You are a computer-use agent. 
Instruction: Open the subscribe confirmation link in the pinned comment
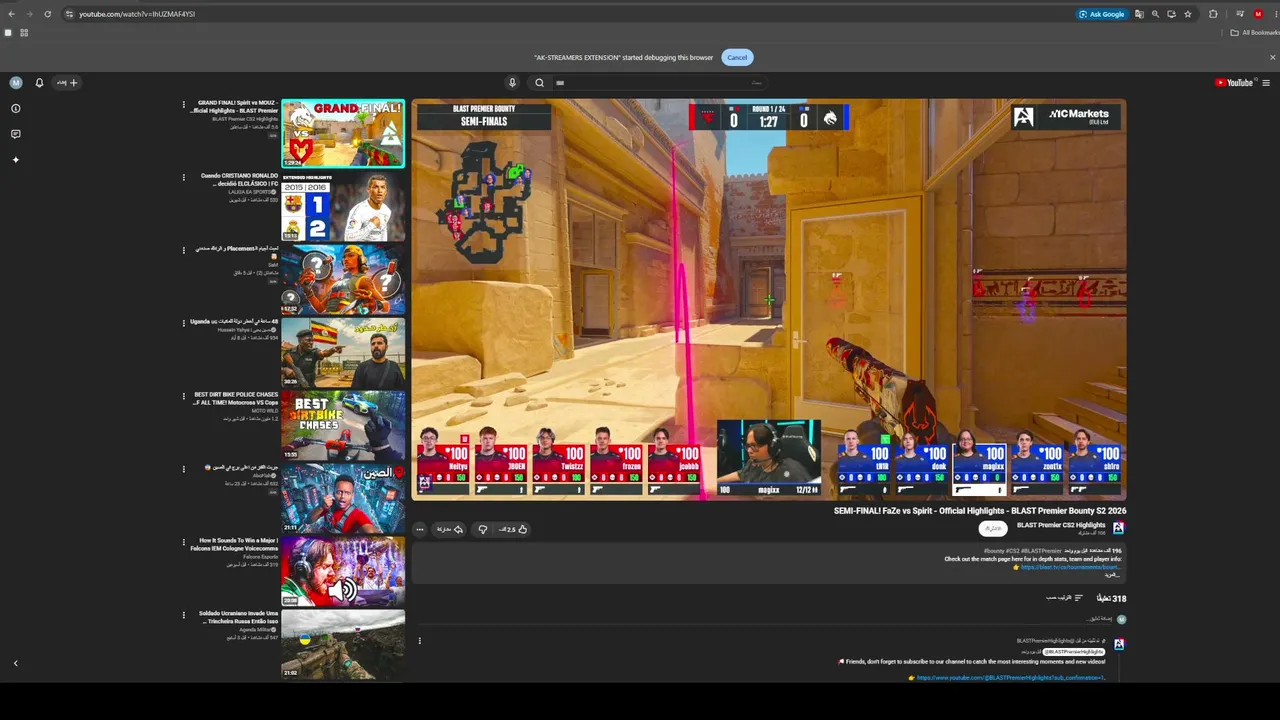click(1010, 678)
